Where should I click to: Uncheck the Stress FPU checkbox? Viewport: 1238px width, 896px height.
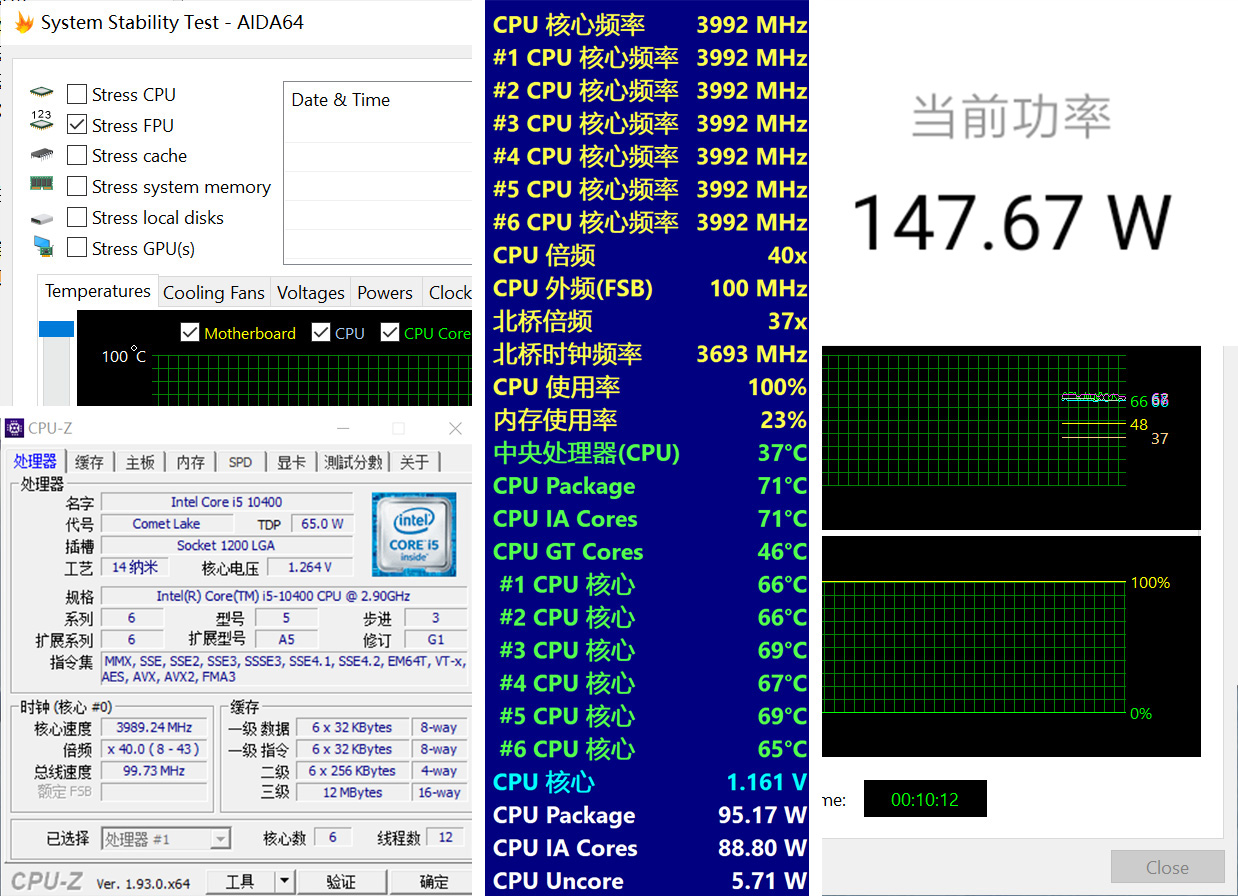(x=76, y=125)
